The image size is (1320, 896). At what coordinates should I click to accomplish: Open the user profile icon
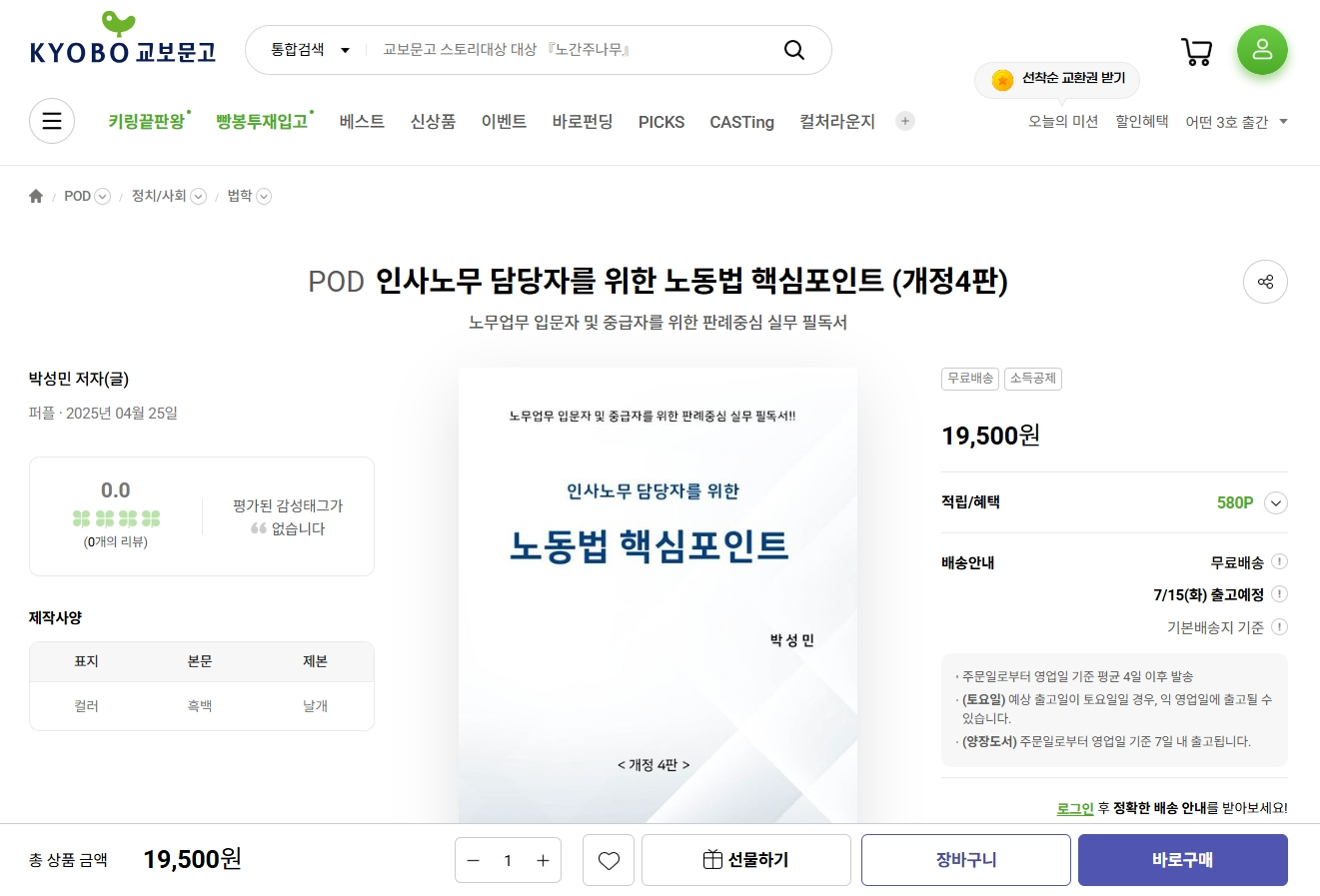click(x=1262, y=50)
